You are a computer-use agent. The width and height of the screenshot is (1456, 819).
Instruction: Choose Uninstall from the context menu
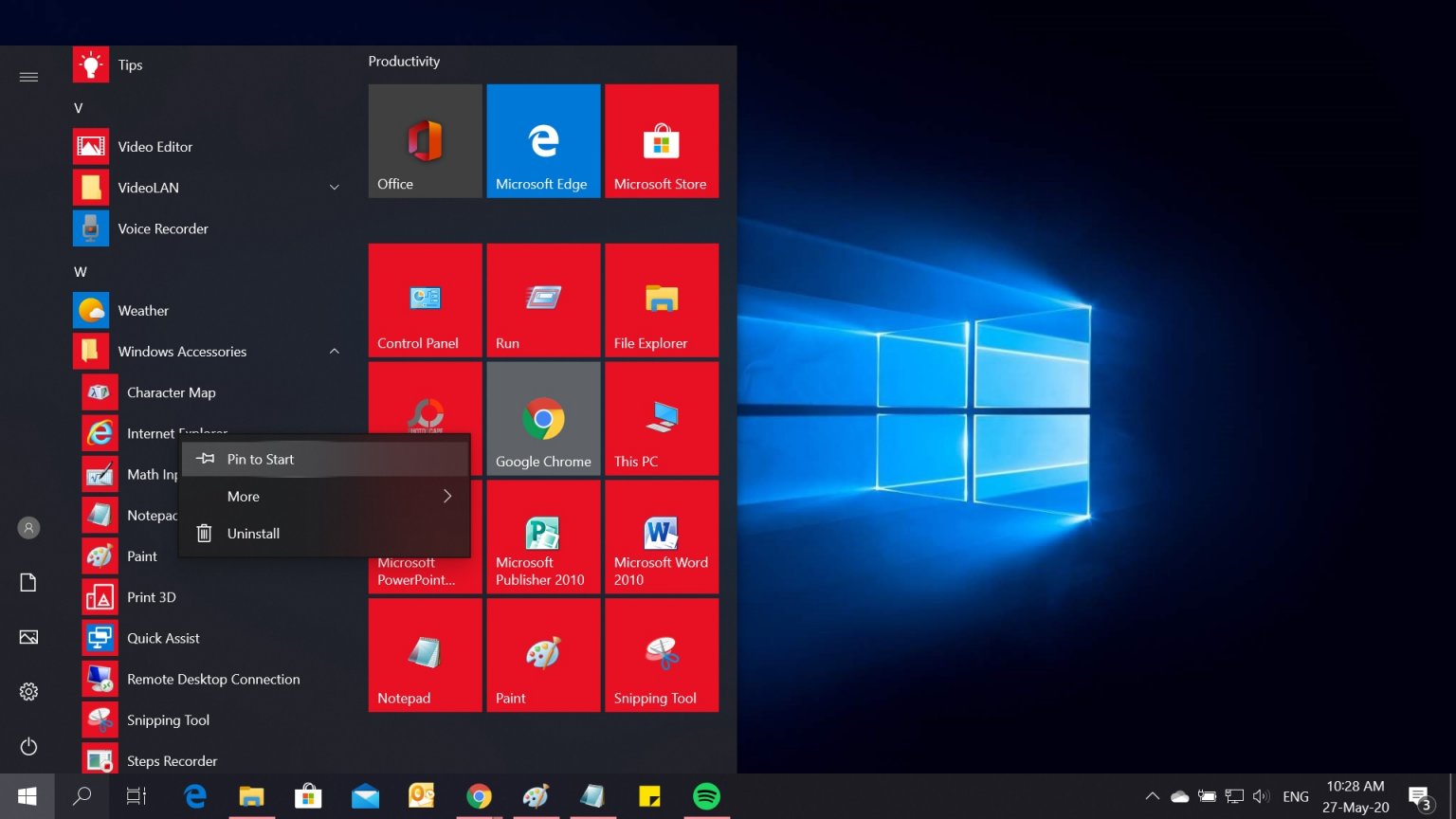point(253,533)
